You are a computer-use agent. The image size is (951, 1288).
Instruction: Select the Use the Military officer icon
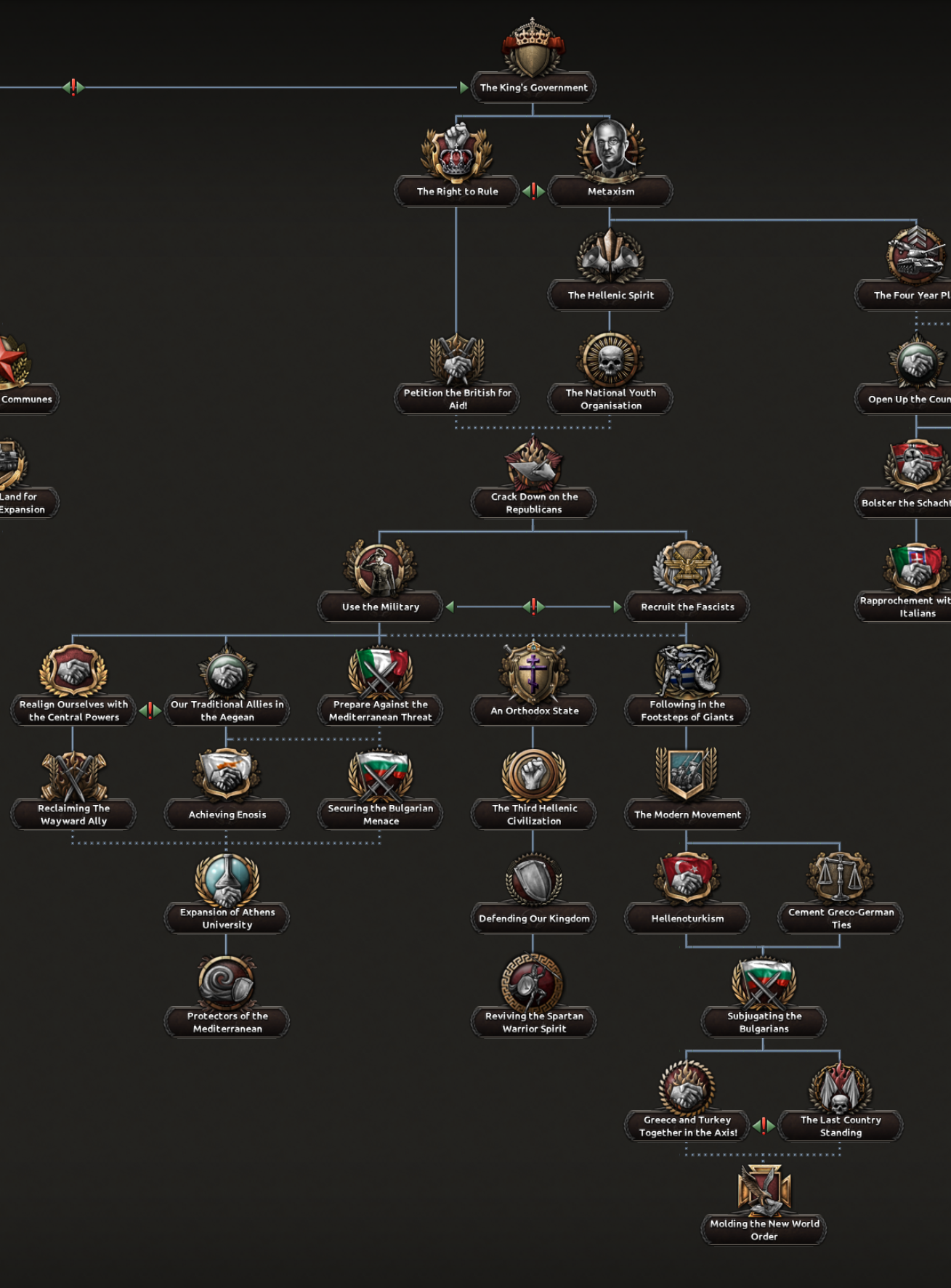380,567
